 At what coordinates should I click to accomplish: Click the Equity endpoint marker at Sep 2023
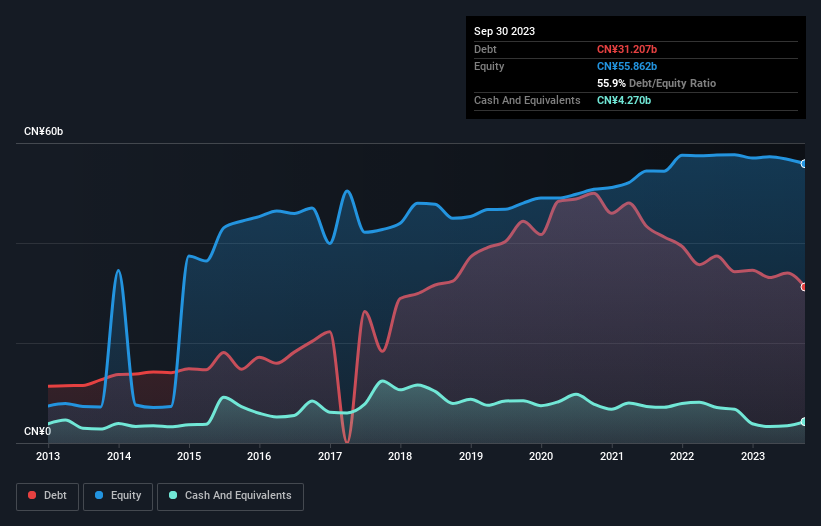pyautogui.click(x=804, y=164)
